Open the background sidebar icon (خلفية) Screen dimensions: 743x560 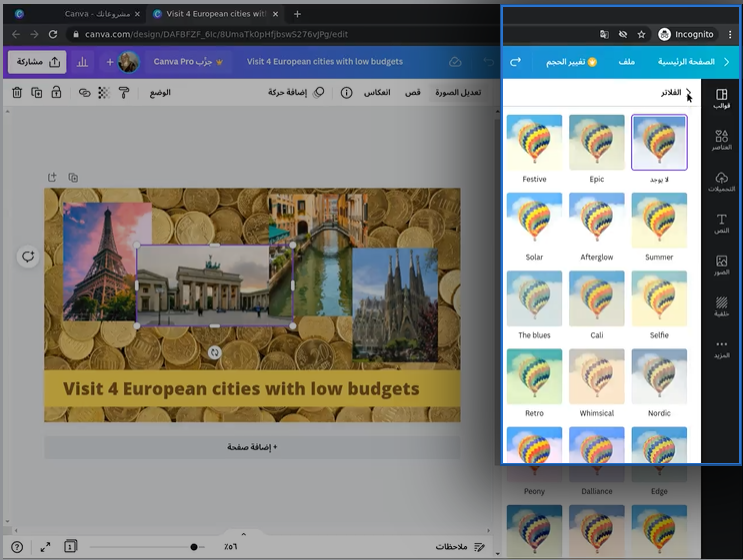point(721,307)
